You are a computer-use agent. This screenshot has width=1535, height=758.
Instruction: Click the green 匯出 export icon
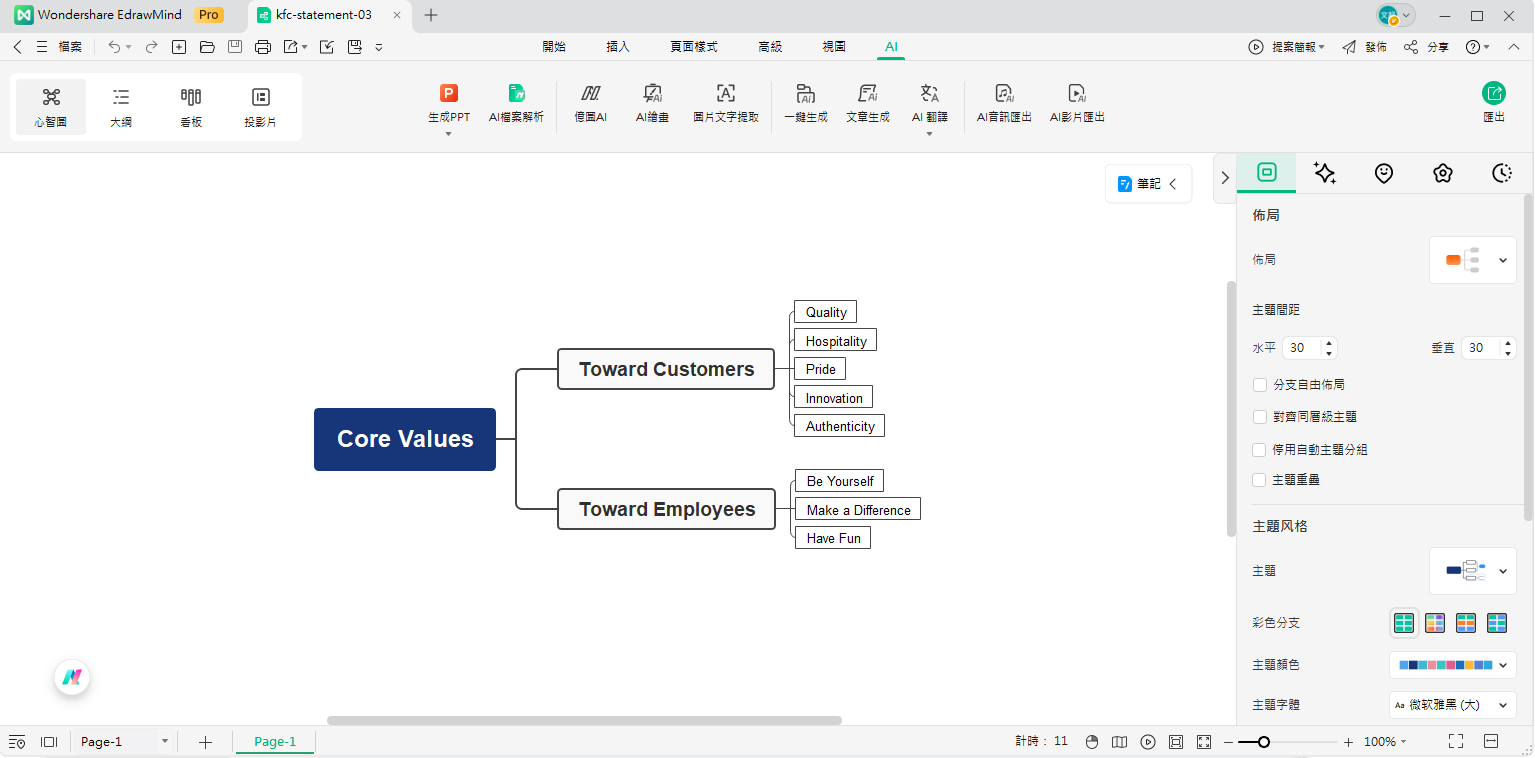tap(1493, 94)
